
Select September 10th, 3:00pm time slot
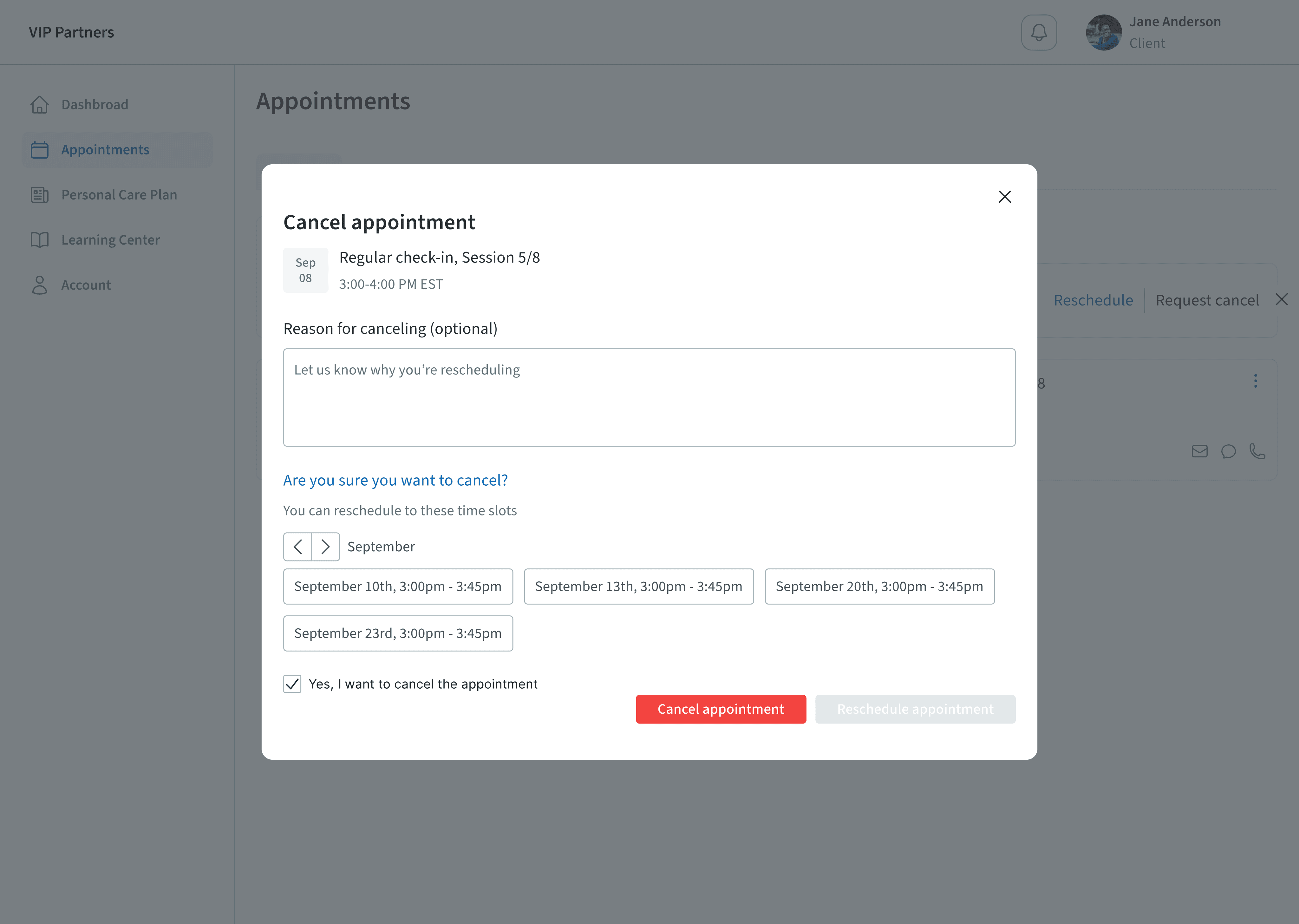click(x=398, y=587)
